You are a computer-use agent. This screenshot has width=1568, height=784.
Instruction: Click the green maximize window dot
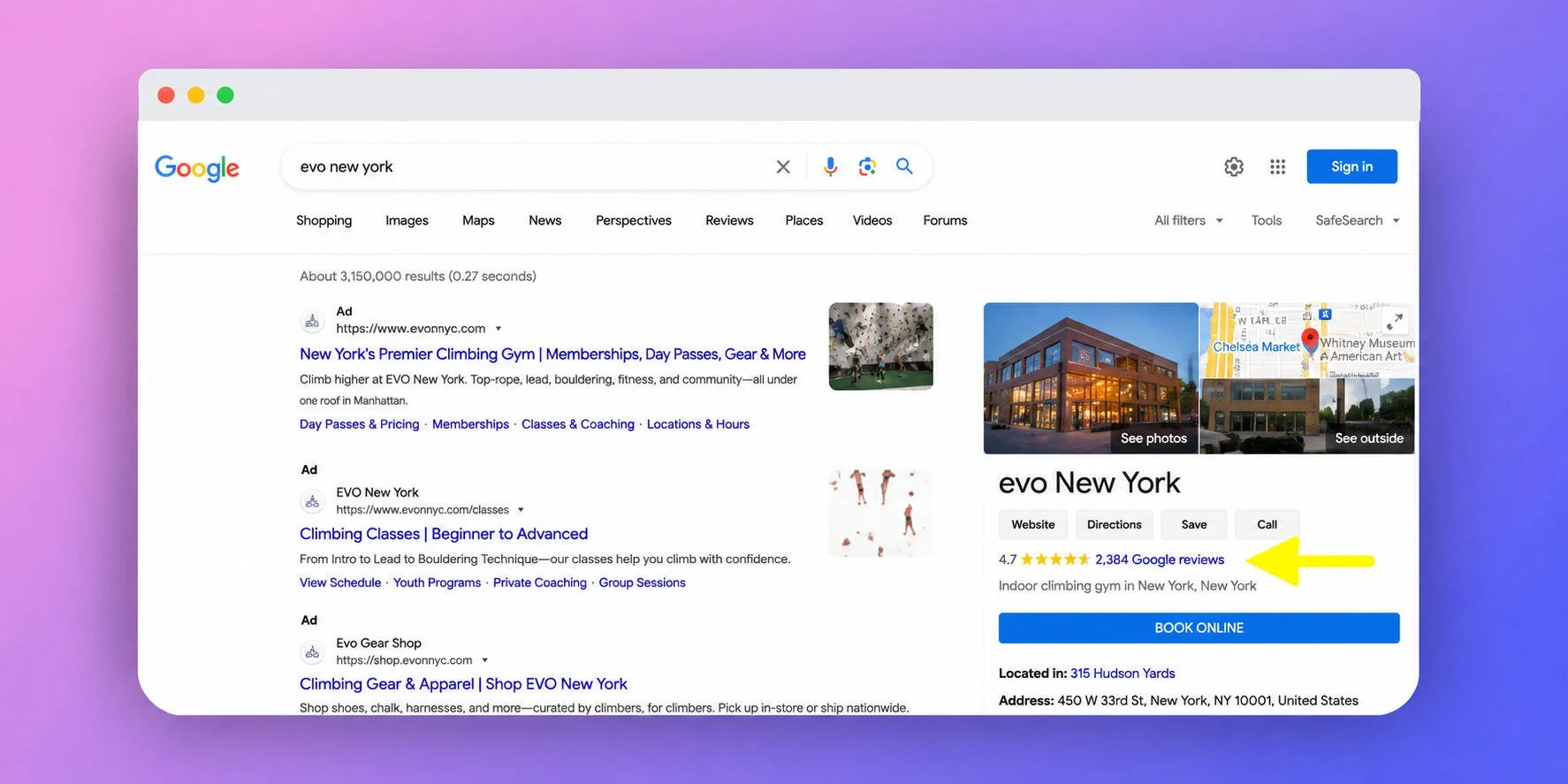point(225,95)
